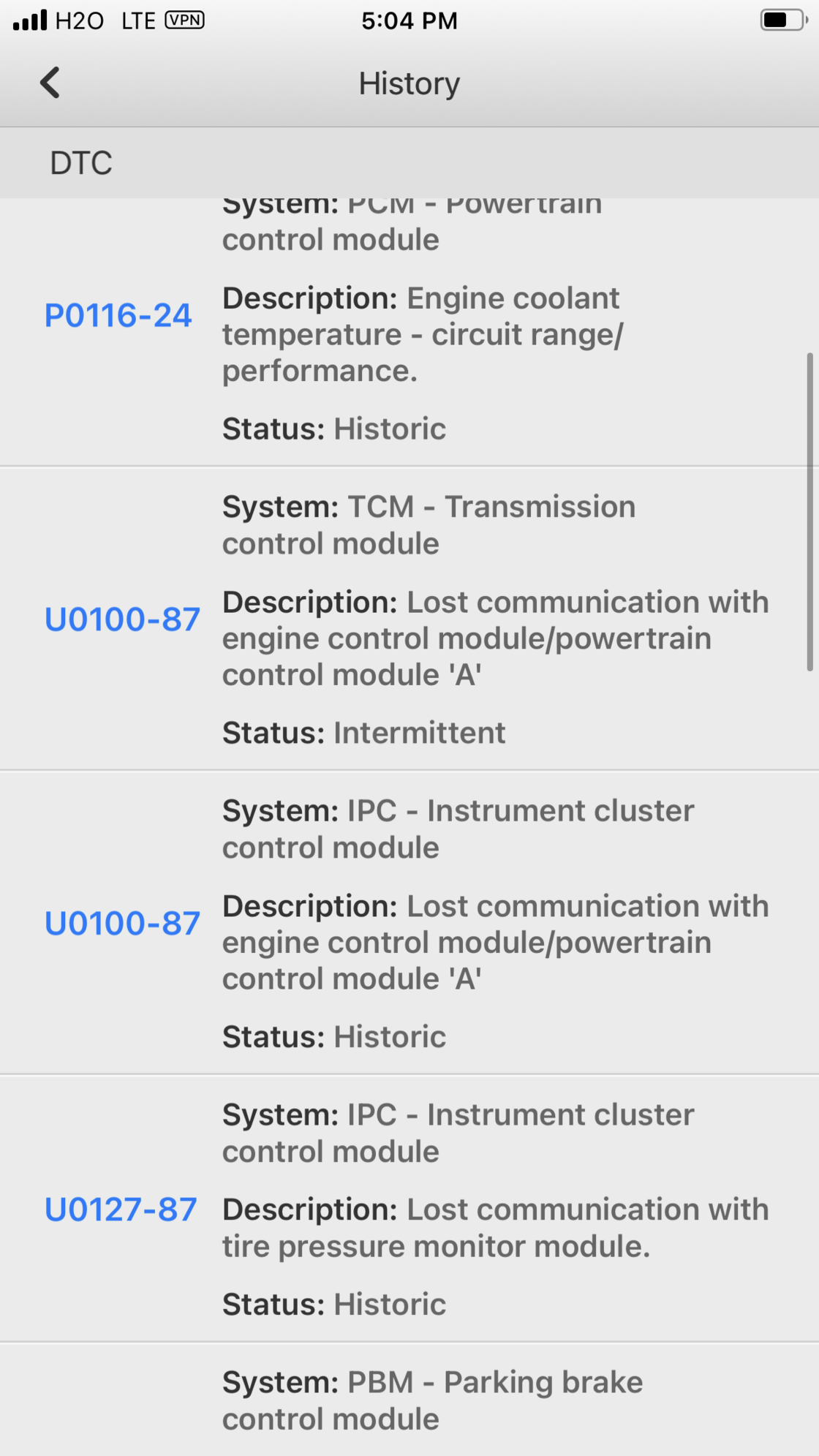Select the engine coolant temperature description
The width and height of the screenshot is (819, 1456).
[x=422, y=334]
